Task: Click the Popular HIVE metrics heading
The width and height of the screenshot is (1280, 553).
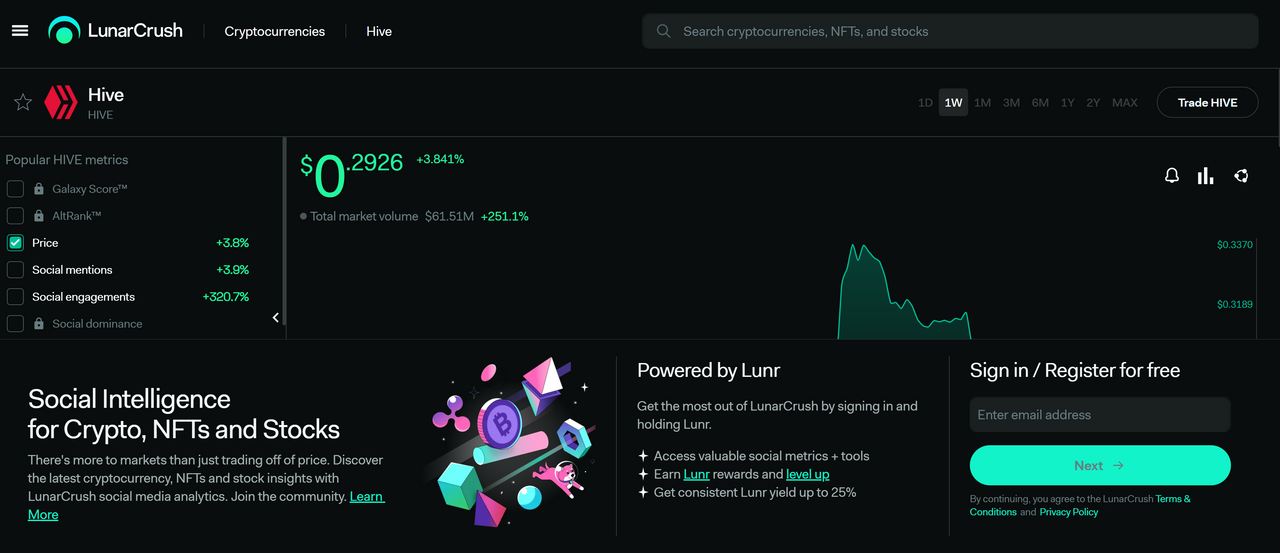Action: click(67, 160)
